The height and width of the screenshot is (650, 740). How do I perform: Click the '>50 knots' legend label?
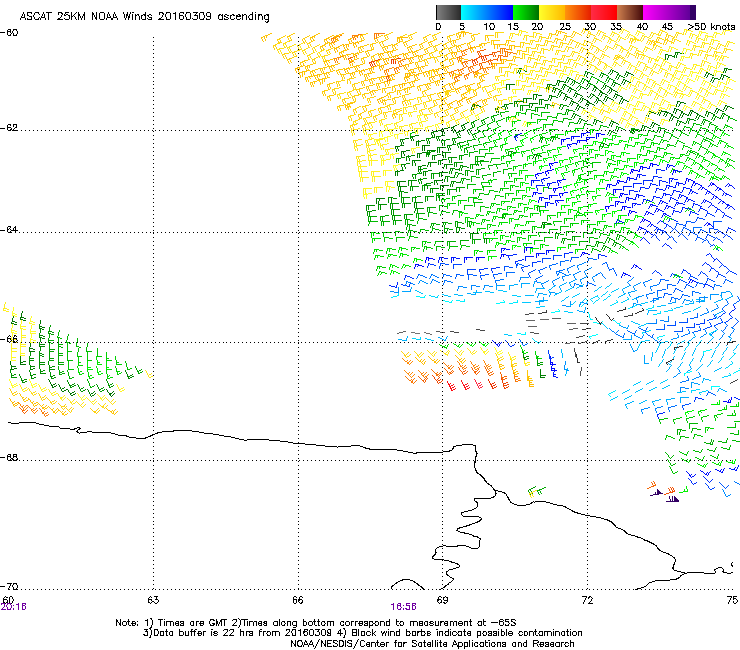(x=711, y=27)
